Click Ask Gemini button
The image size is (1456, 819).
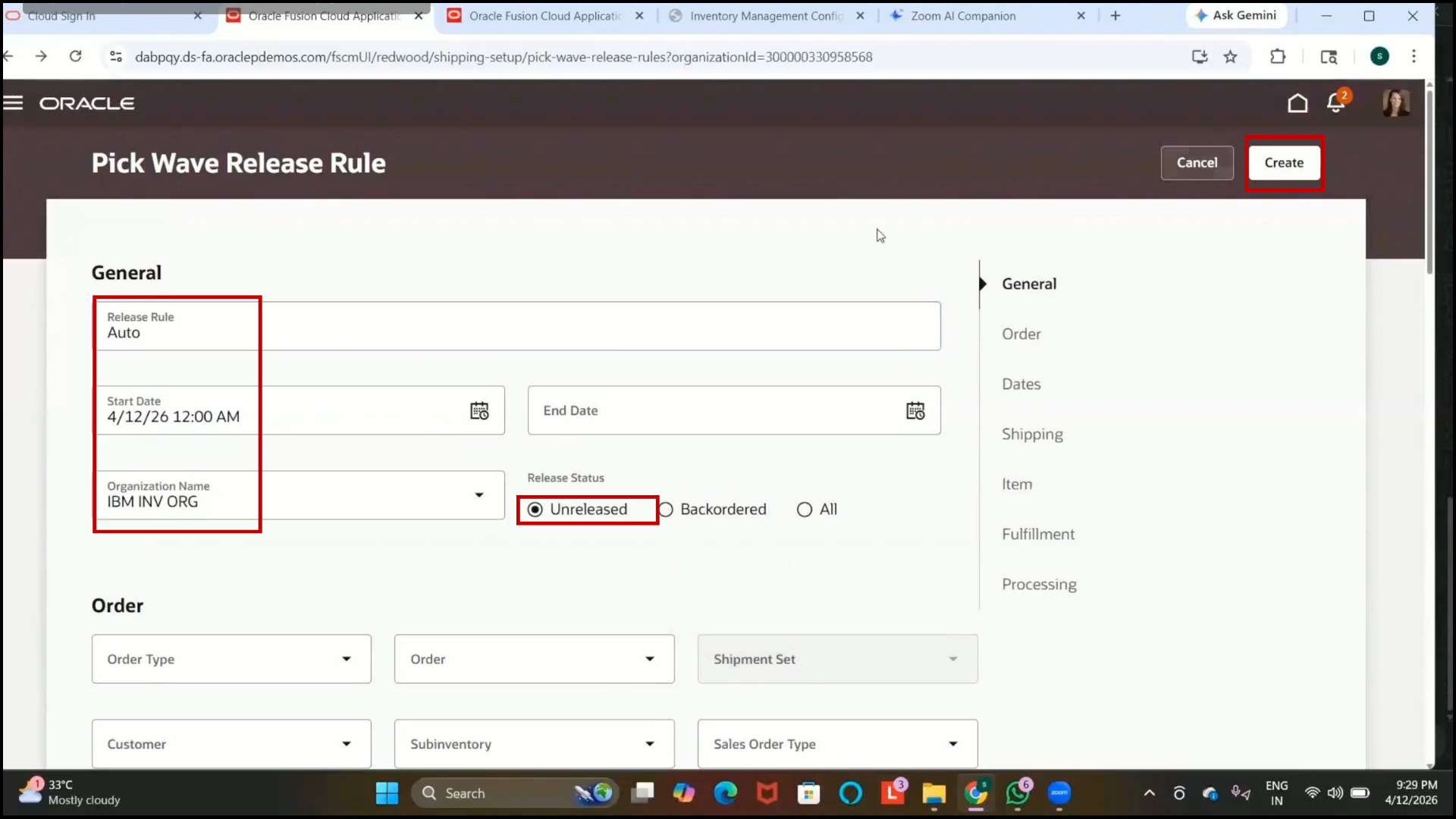click(1235, 15)
